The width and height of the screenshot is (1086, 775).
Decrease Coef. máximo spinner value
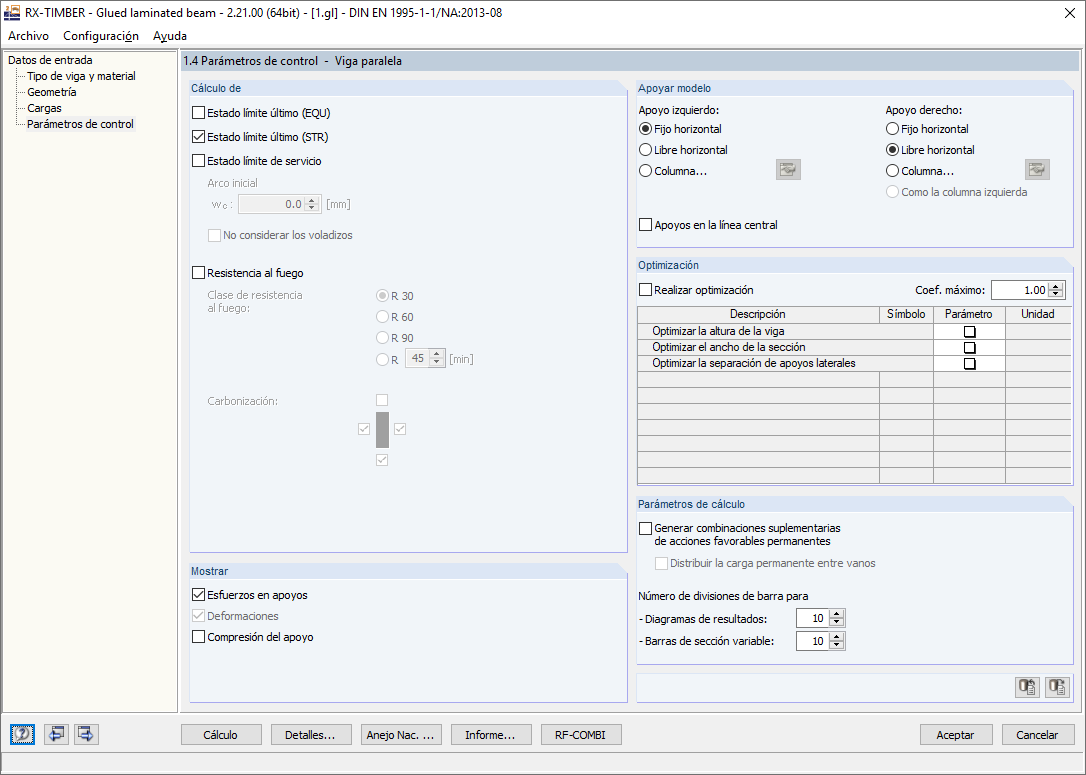click(x=1056, y=294)
